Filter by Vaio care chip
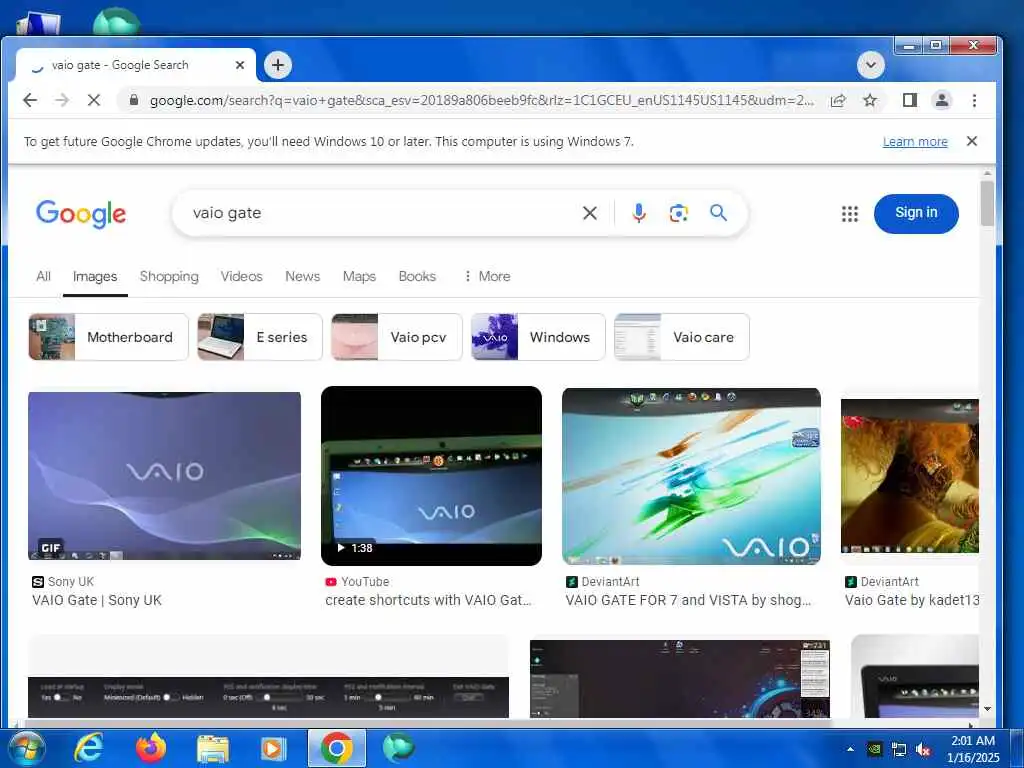This screenshot has width=1024, height=768. (682, 337)
